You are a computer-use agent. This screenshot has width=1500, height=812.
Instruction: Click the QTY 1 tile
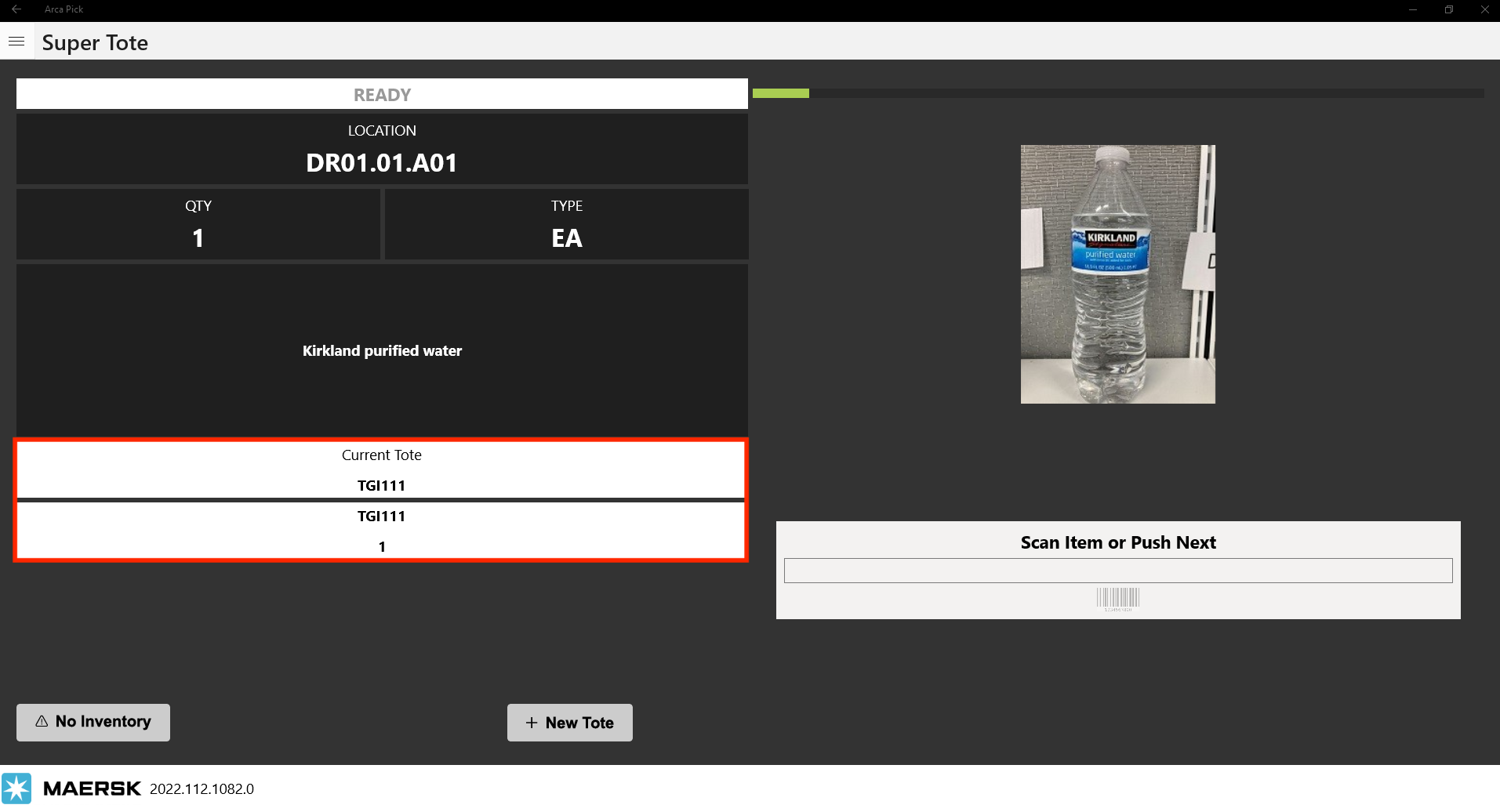pos(198,224)
